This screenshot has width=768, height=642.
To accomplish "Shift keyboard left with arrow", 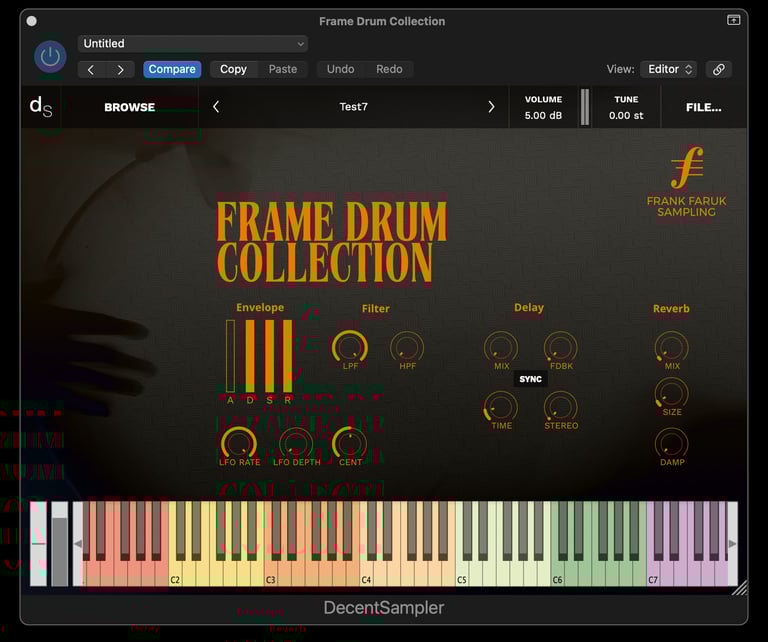I will [x=77, y=544].
